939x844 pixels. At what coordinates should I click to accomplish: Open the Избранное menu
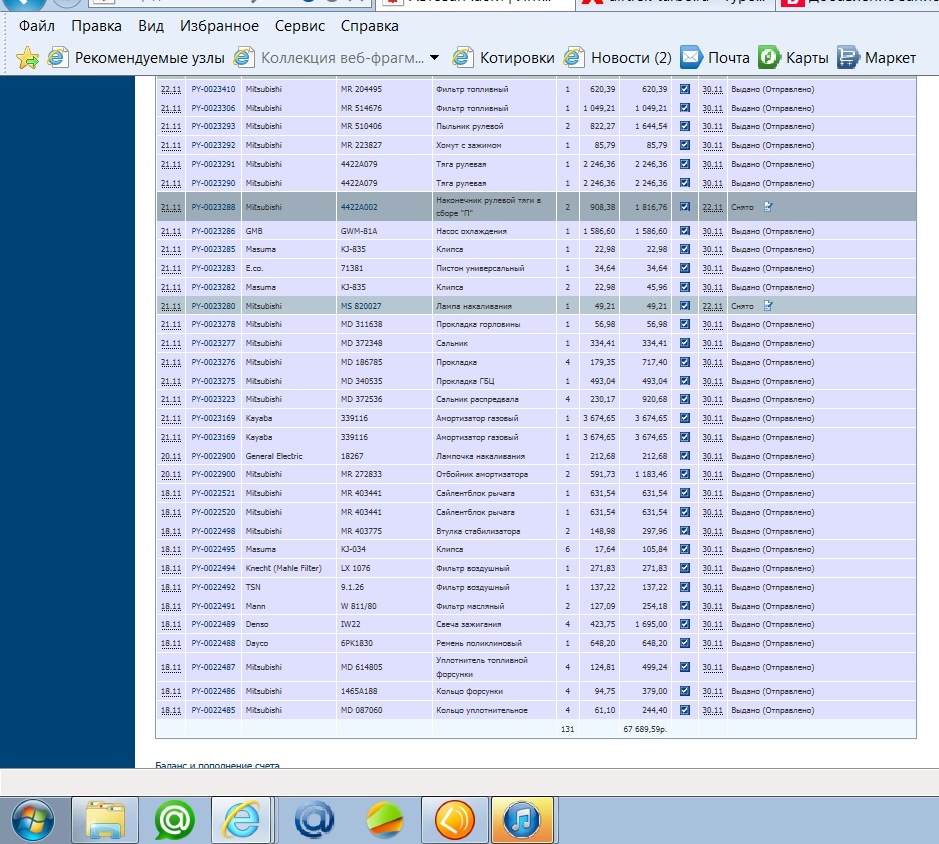pos(219,26)
